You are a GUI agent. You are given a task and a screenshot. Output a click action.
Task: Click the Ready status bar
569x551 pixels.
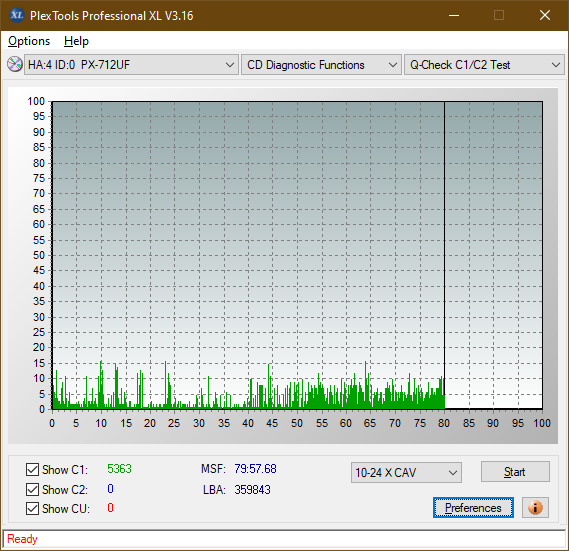(x=284, y=539)
